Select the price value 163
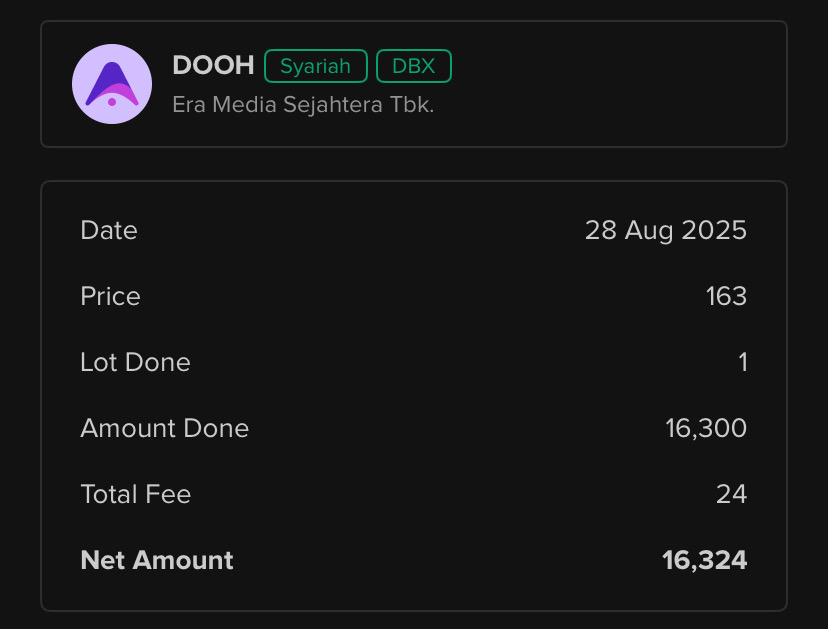This screenshot has height=629, width=828. tap(727, 296)
